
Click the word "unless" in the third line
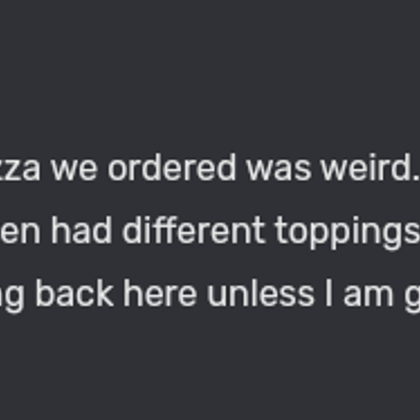pyautogui.click(x=261, y=293)
